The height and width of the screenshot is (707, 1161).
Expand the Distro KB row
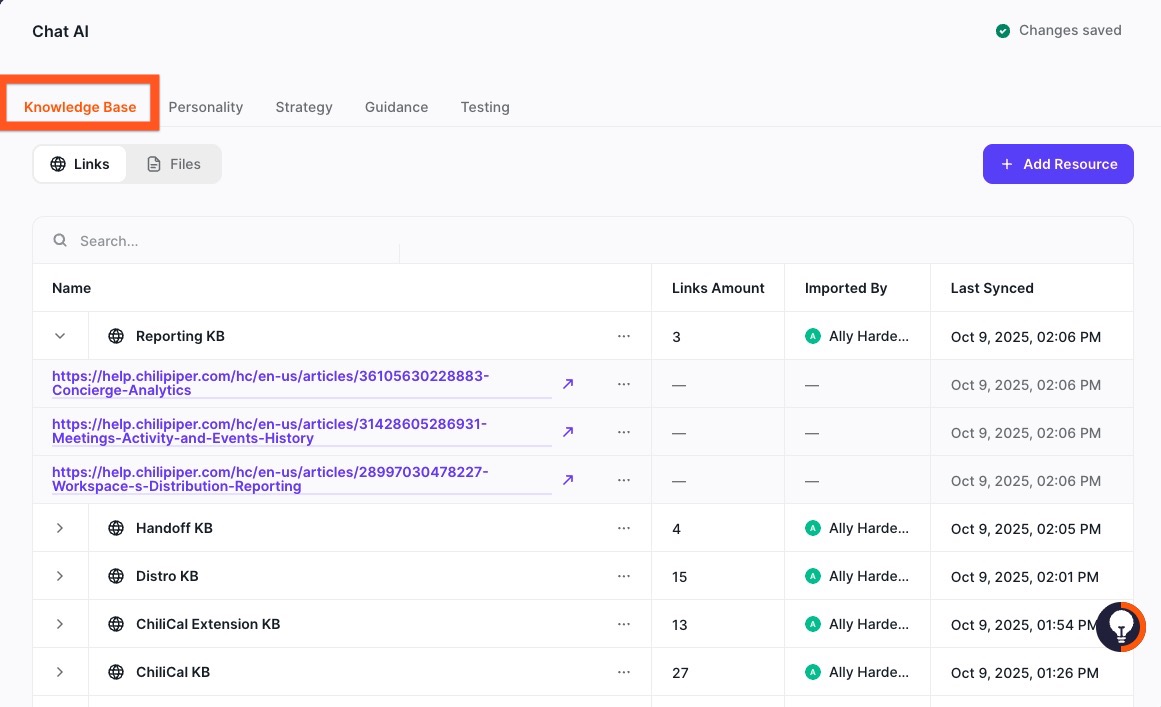click(x=60, y=576)
